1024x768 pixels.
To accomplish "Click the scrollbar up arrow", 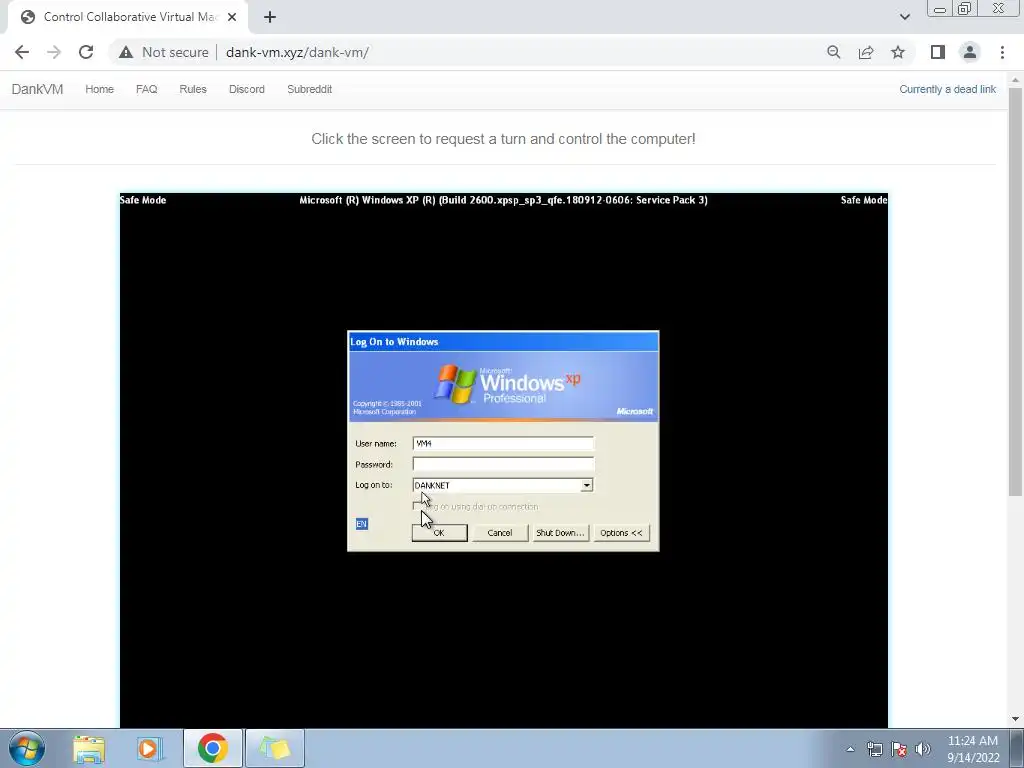I will point(1015,80).
